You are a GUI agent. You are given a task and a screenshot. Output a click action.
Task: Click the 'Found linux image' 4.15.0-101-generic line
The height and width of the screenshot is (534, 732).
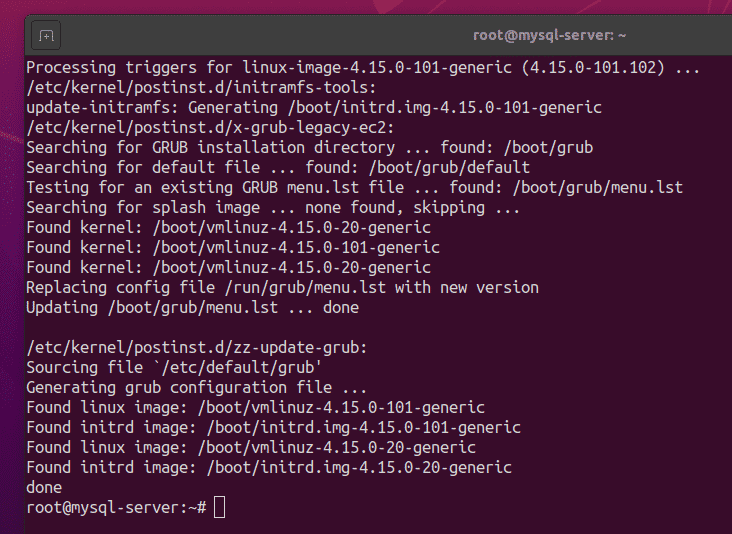(x=255, y=407)
